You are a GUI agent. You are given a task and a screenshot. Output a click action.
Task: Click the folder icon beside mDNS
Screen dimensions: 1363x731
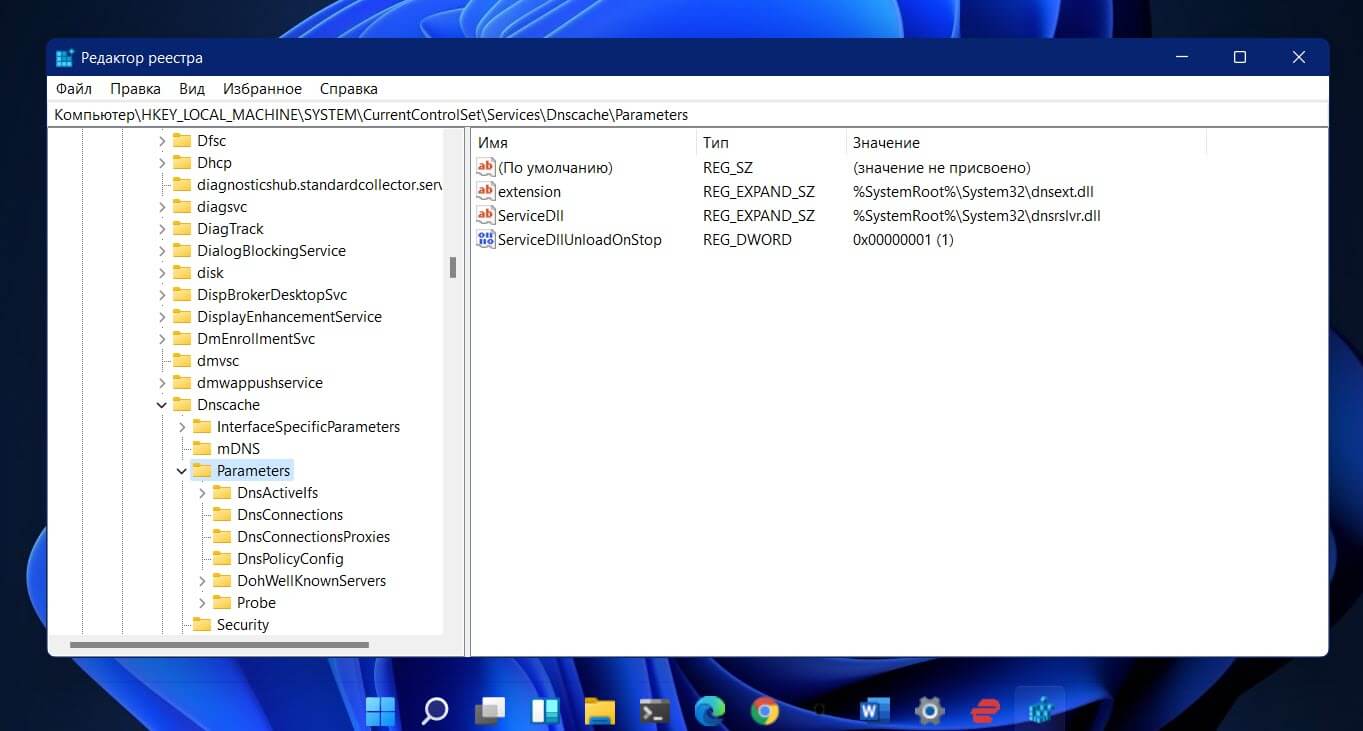click(x=201, y=449)
